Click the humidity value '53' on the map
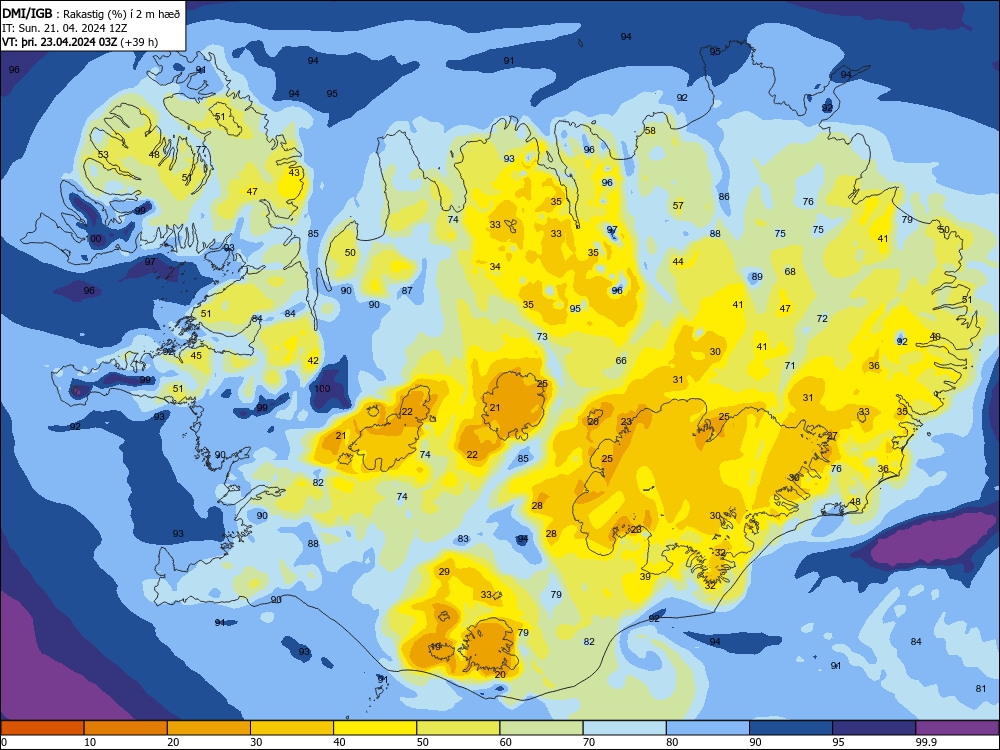The image size is (1000, 750). [x=103, y=154]
